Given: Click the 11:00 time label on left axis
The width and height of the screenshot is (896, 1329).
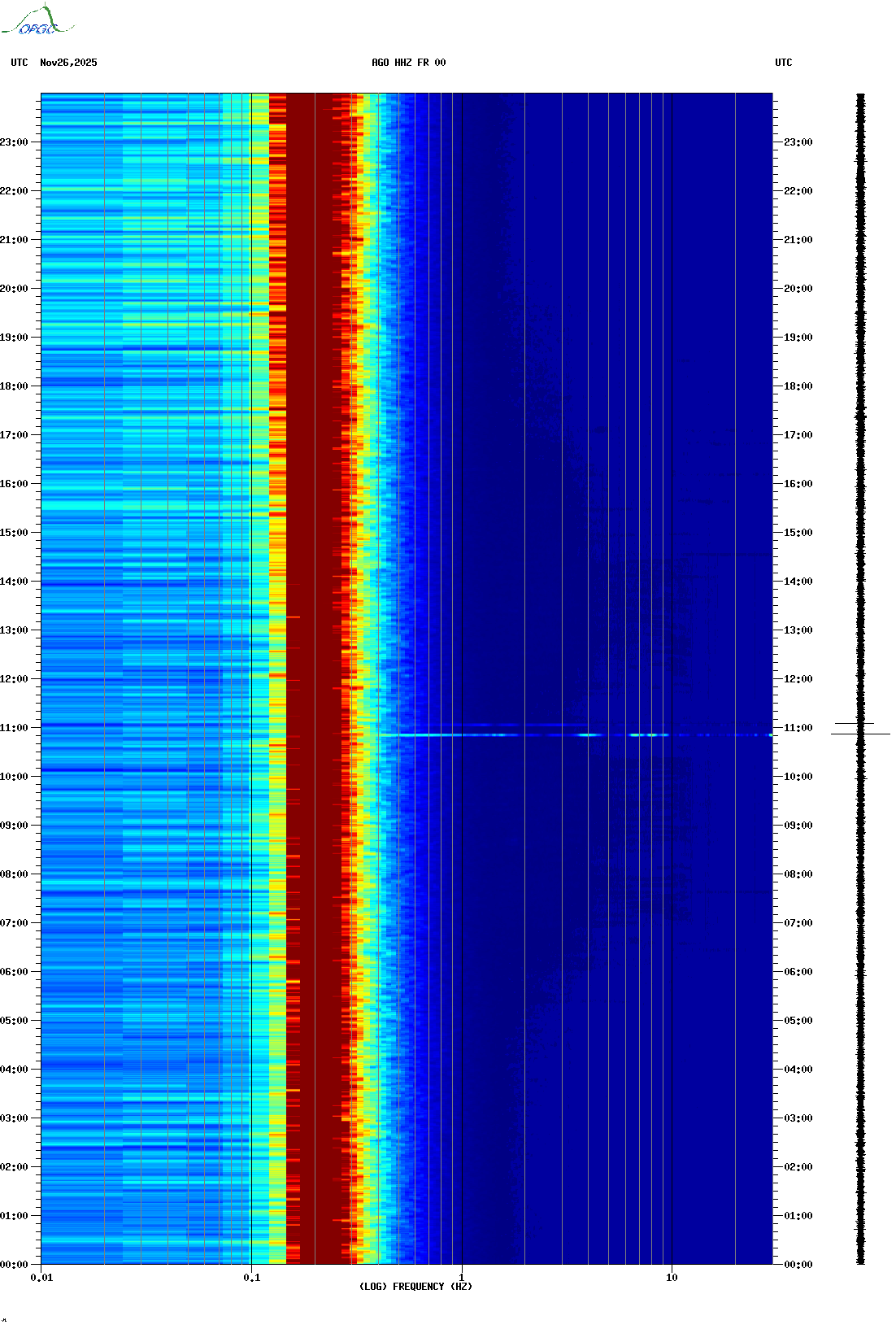Looking at the screenshot, I should coord(15,728).
